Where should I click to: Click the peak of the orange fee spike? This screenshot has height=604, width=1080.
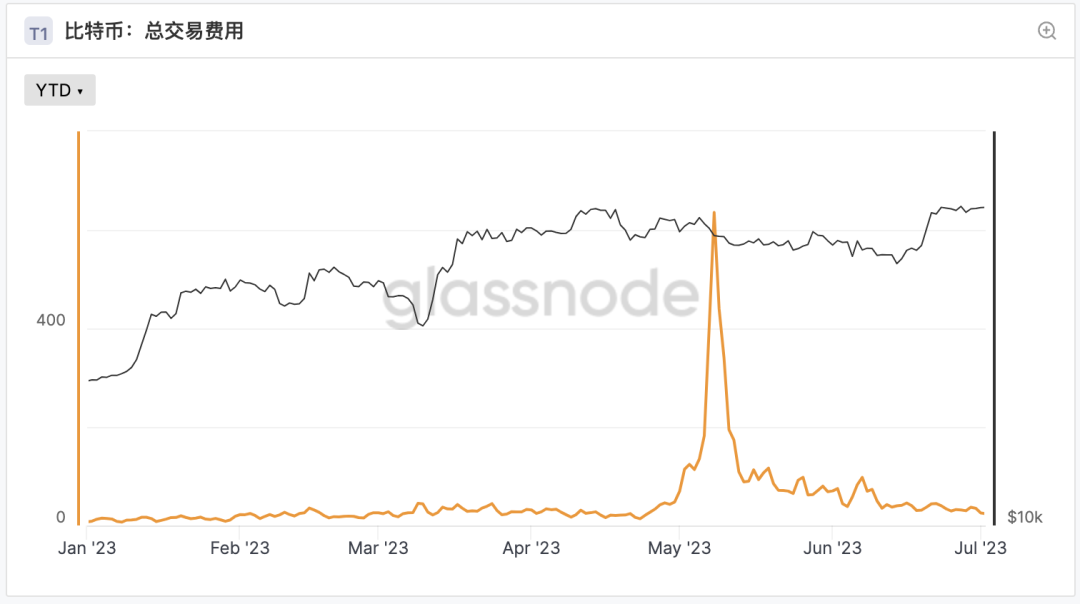click(714, 213)
